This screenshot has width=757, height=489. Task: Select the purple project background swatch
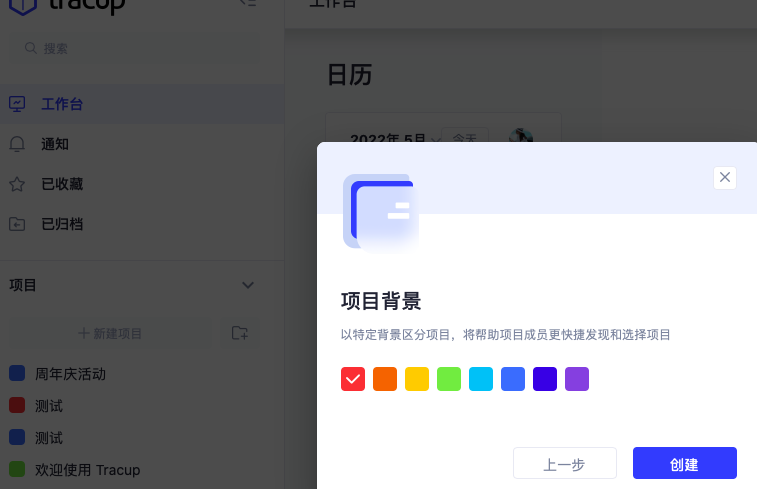click(577, 379)
